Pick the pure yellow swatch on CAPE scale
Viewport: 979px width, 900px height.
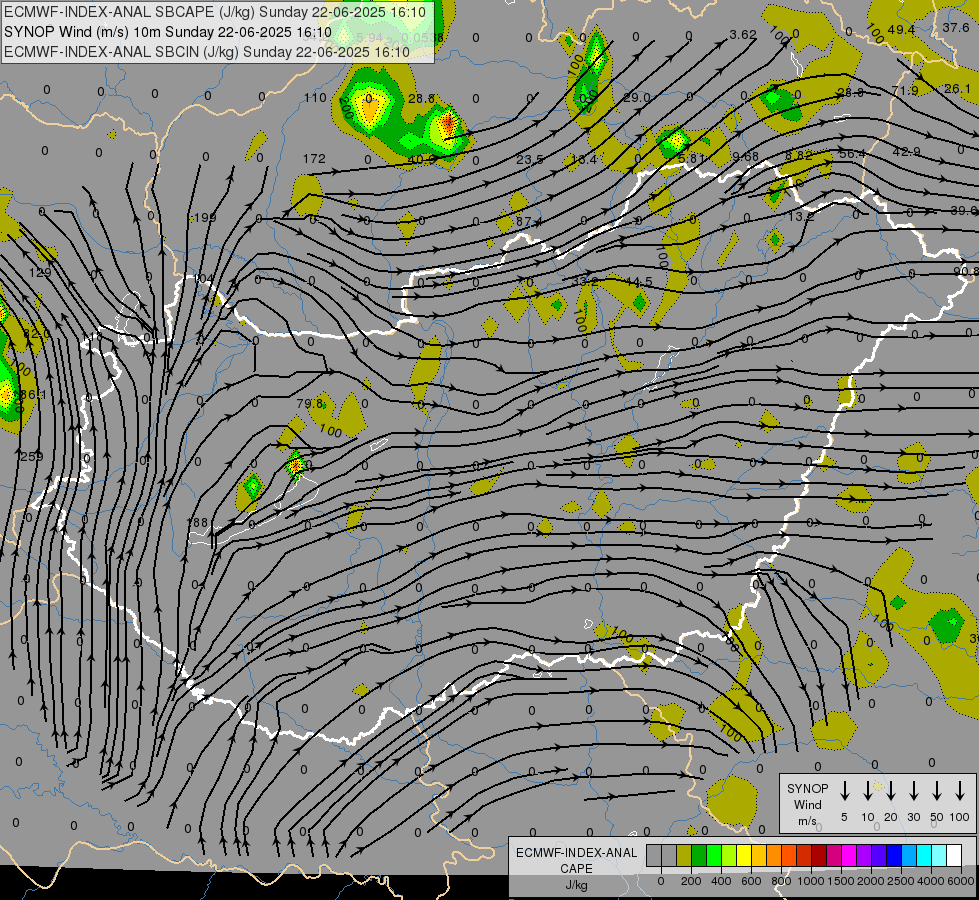744,856
